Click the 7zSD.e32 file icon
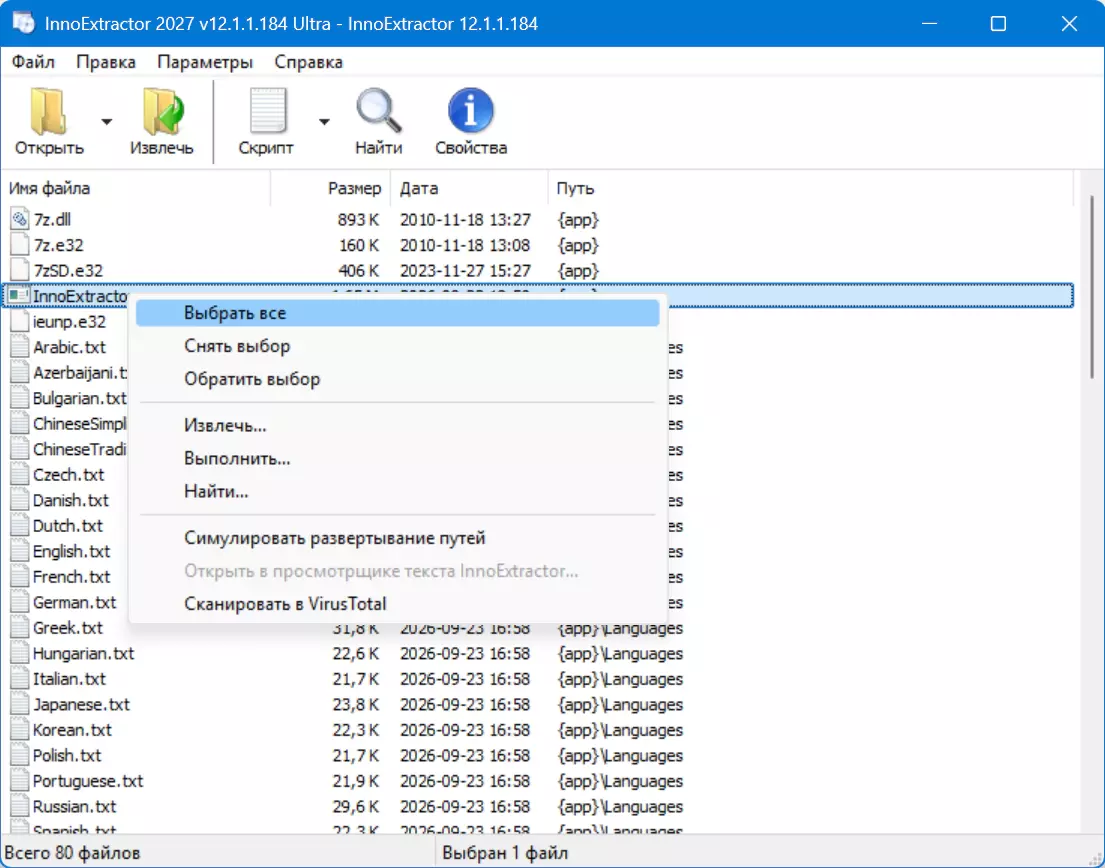Image resolution: width=1105 pixels, height=868 pixels. [20, 271]
